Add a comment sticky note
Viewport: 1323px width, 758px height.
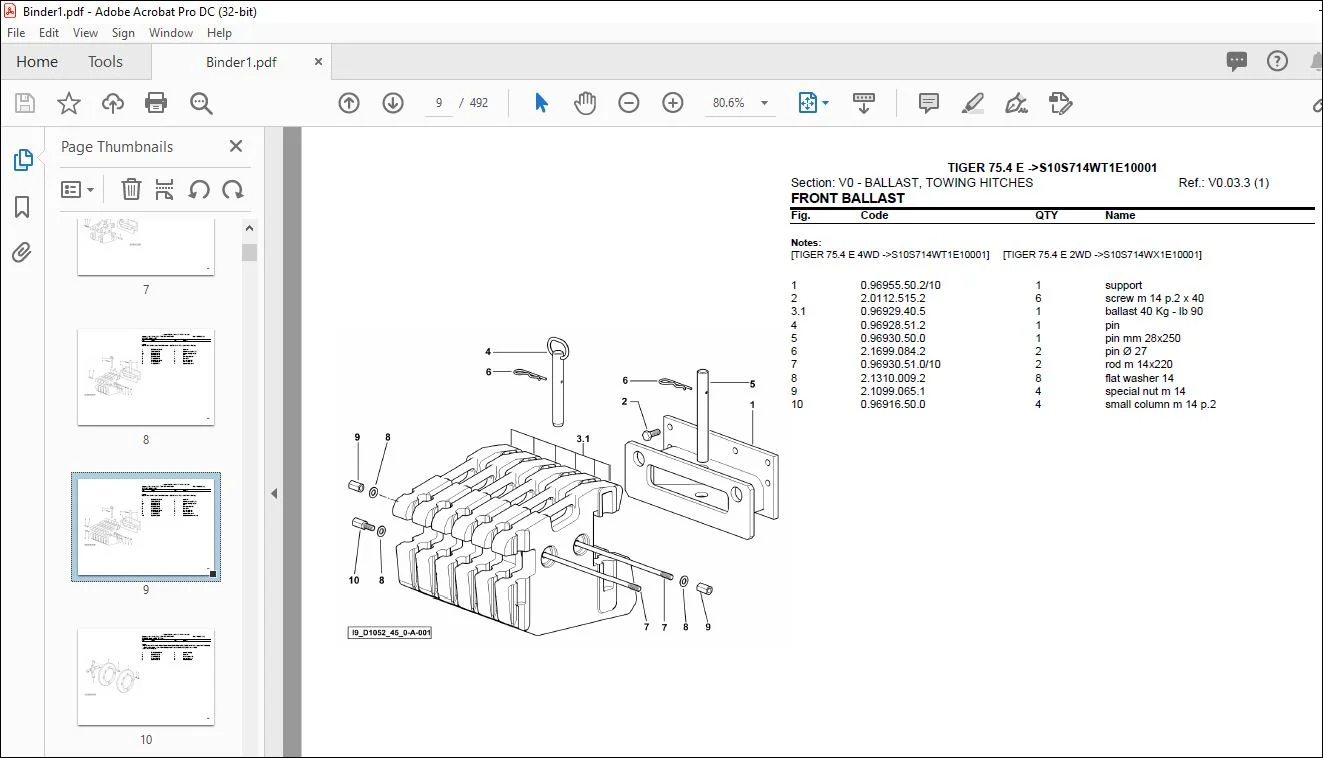[x=929, y=103]
